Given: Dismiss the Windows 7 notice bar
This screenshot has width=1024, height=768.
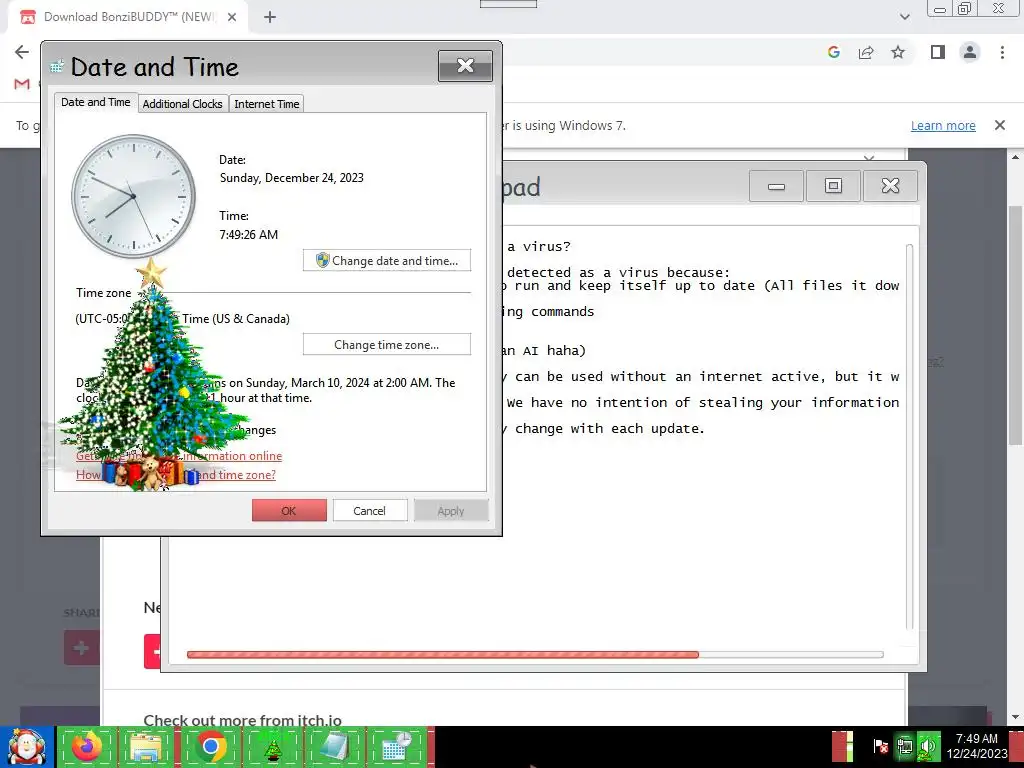Looking at the screenshot, I should (1000, 125).
